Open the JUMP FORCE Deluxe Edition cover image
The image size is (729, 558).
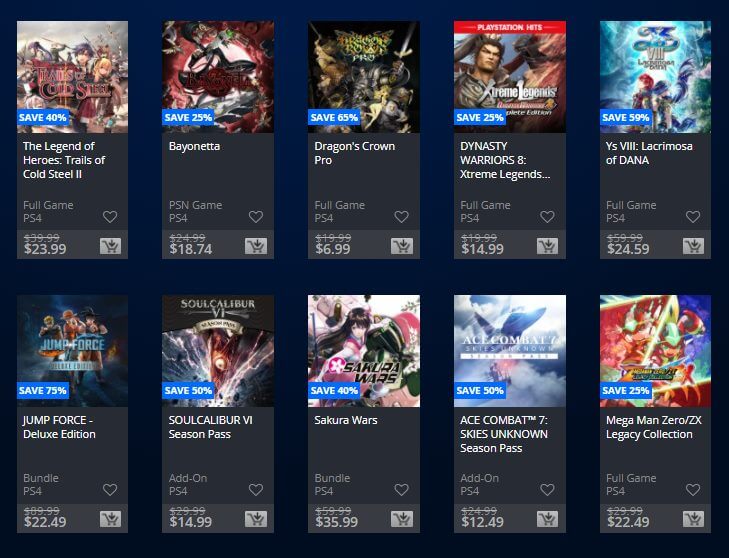(x=73, y=351)
